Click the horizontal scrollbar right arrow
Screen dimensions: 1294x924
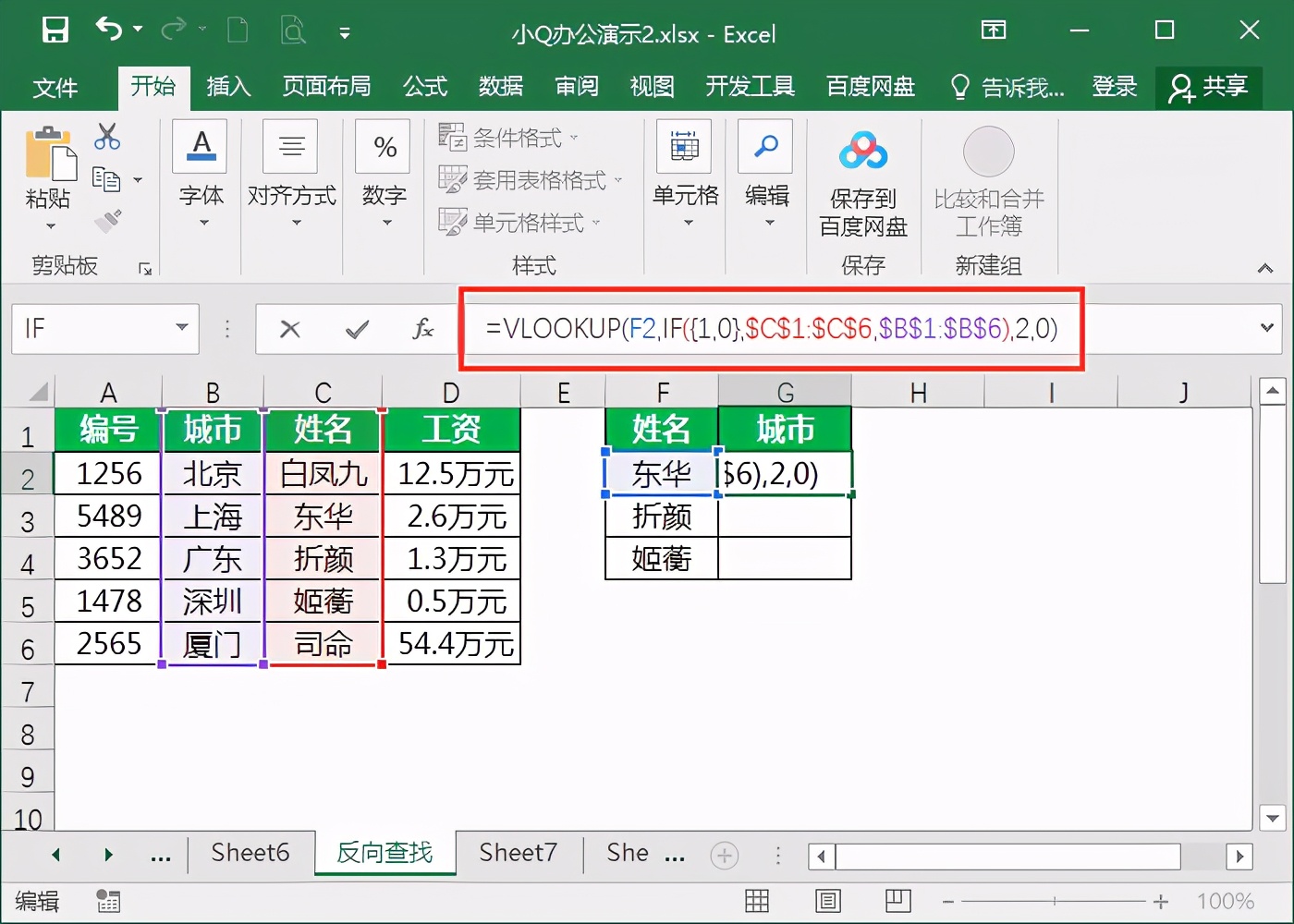point(1239,857)
